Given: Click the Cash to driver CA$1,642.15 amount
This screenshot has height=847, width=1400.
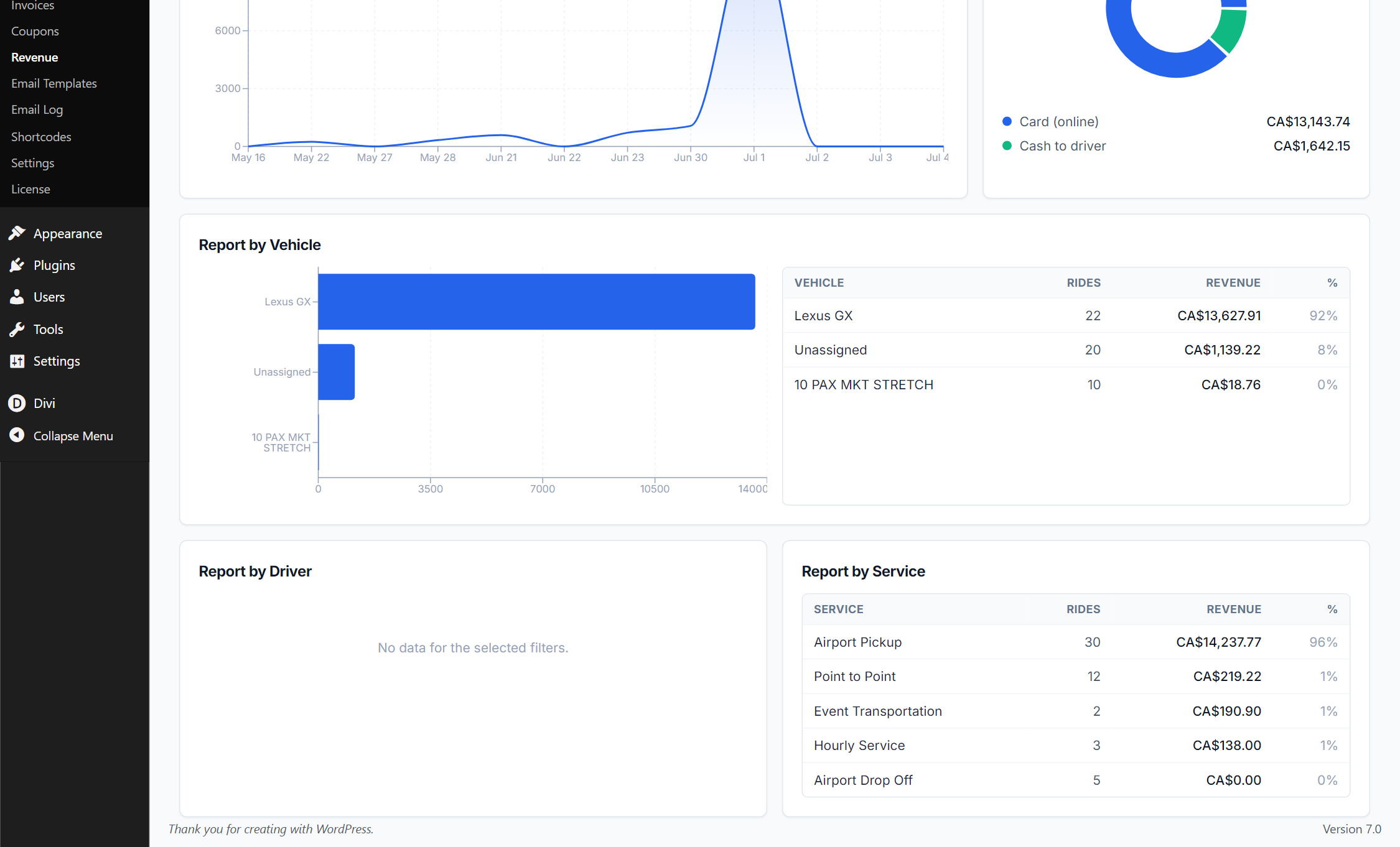Looking at the screenshot, I should [x=1312, y=146].
